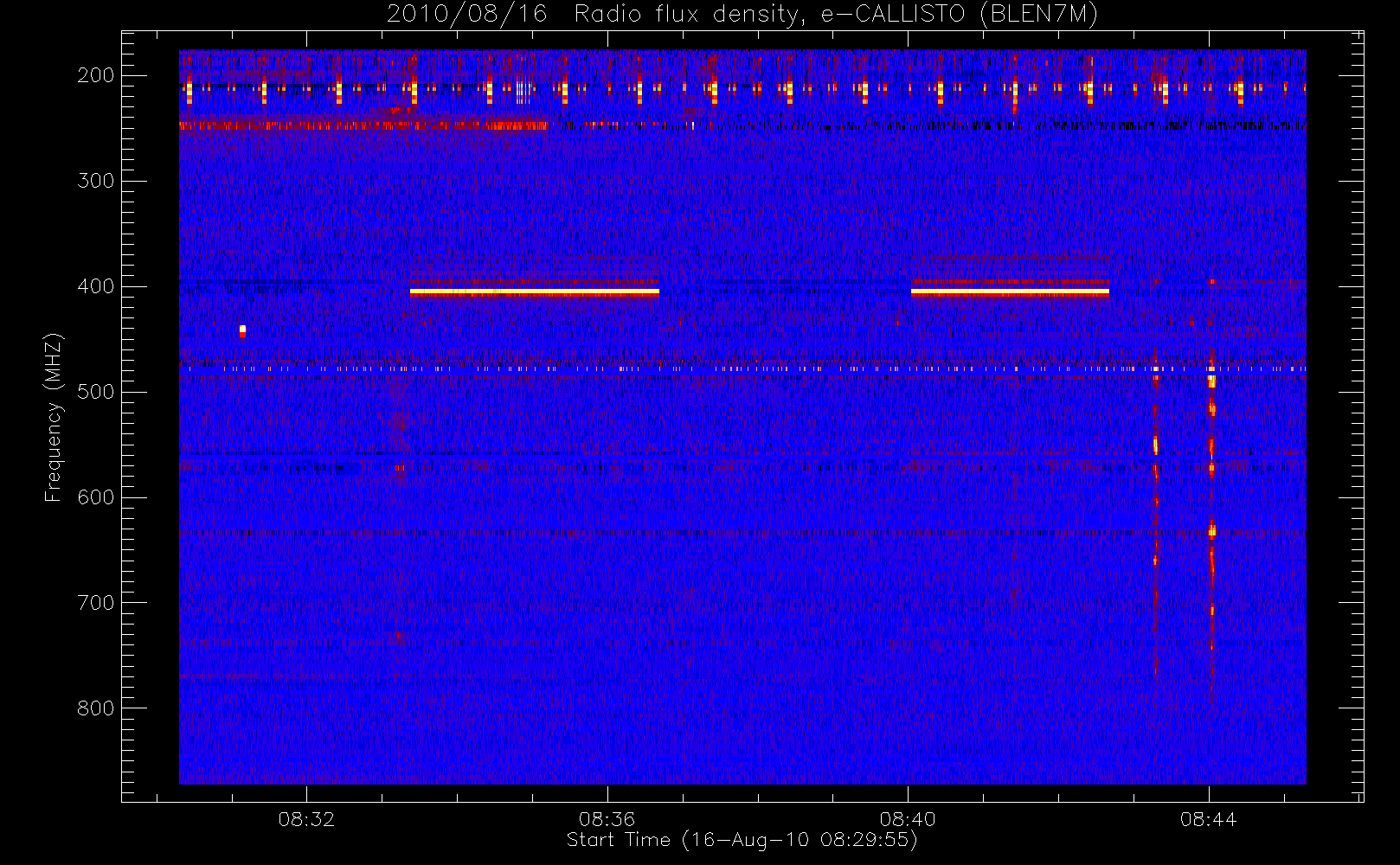Screen dimensions: 1400x865
Task: Click the red interference band near 250 MHz at 08:32
Action: click(x=363, y=125)
